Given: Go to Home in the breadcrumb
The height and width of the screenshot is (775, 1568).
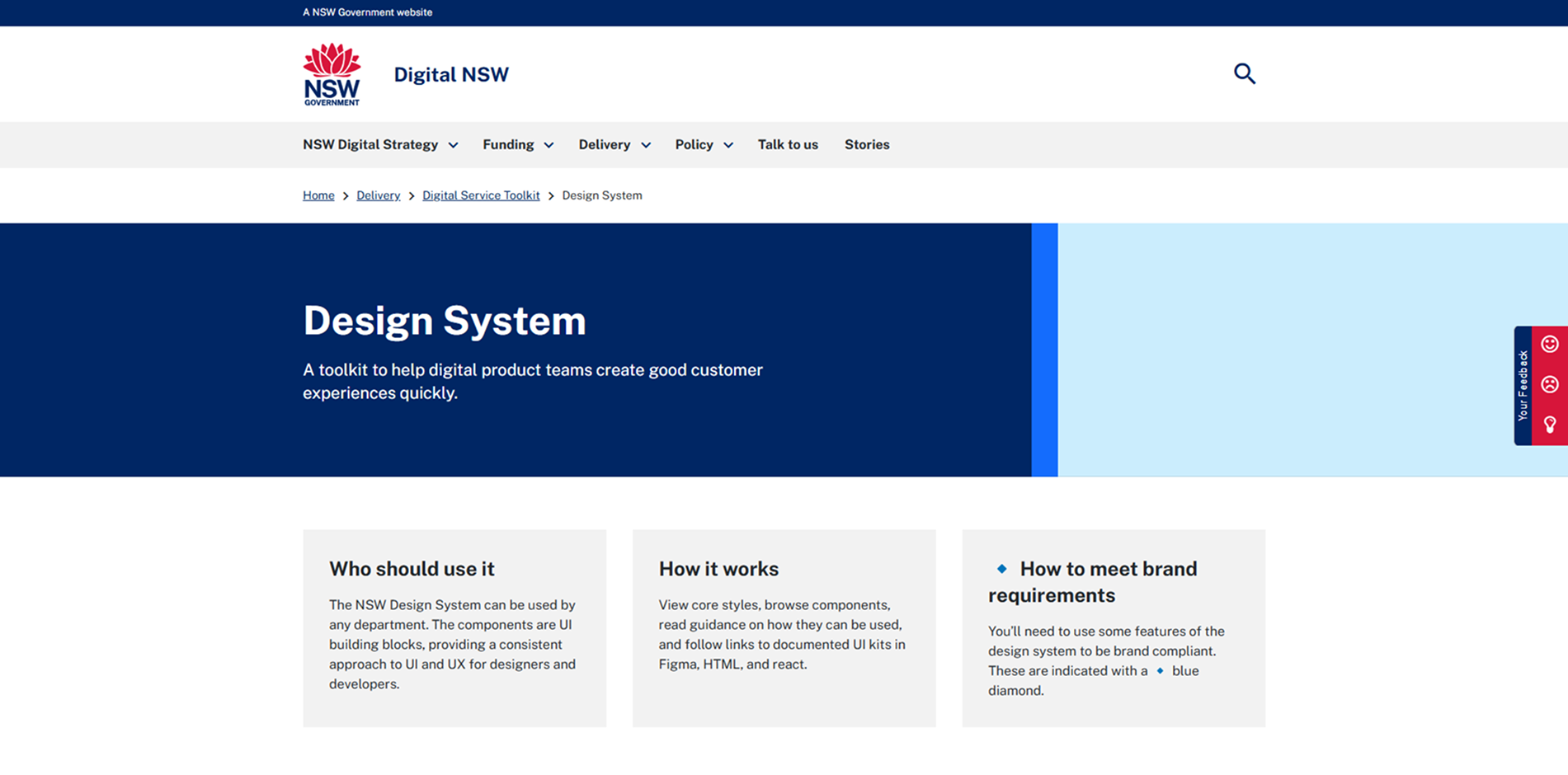Looking at the screenshot, I should [318, 195].
